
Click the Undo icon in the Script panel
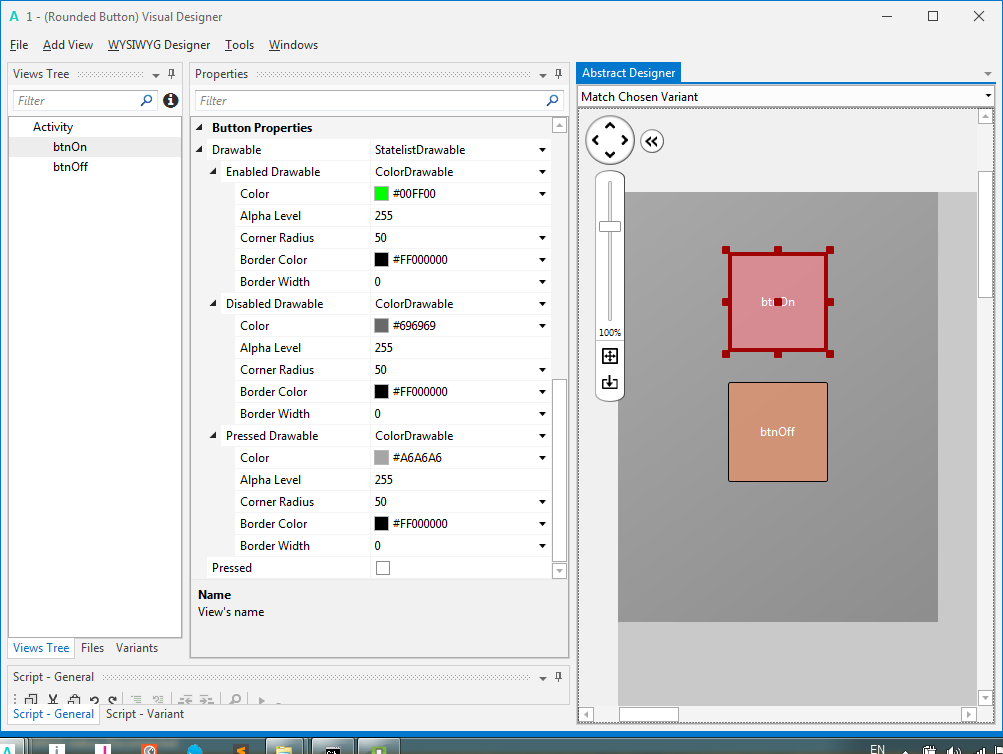(x=94, y=699)
